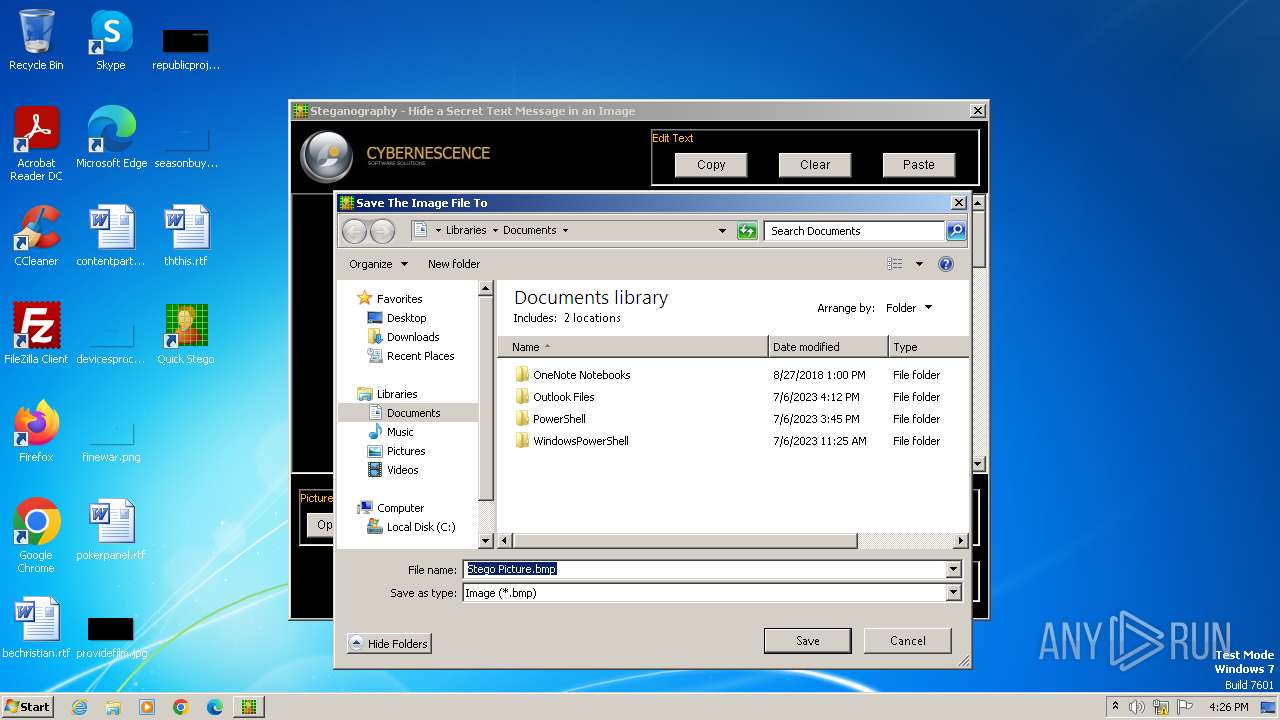Viewport: 1280px width, 720px height.
Task: Click Clear in Edit Text panel
Action: coord(815,165)
